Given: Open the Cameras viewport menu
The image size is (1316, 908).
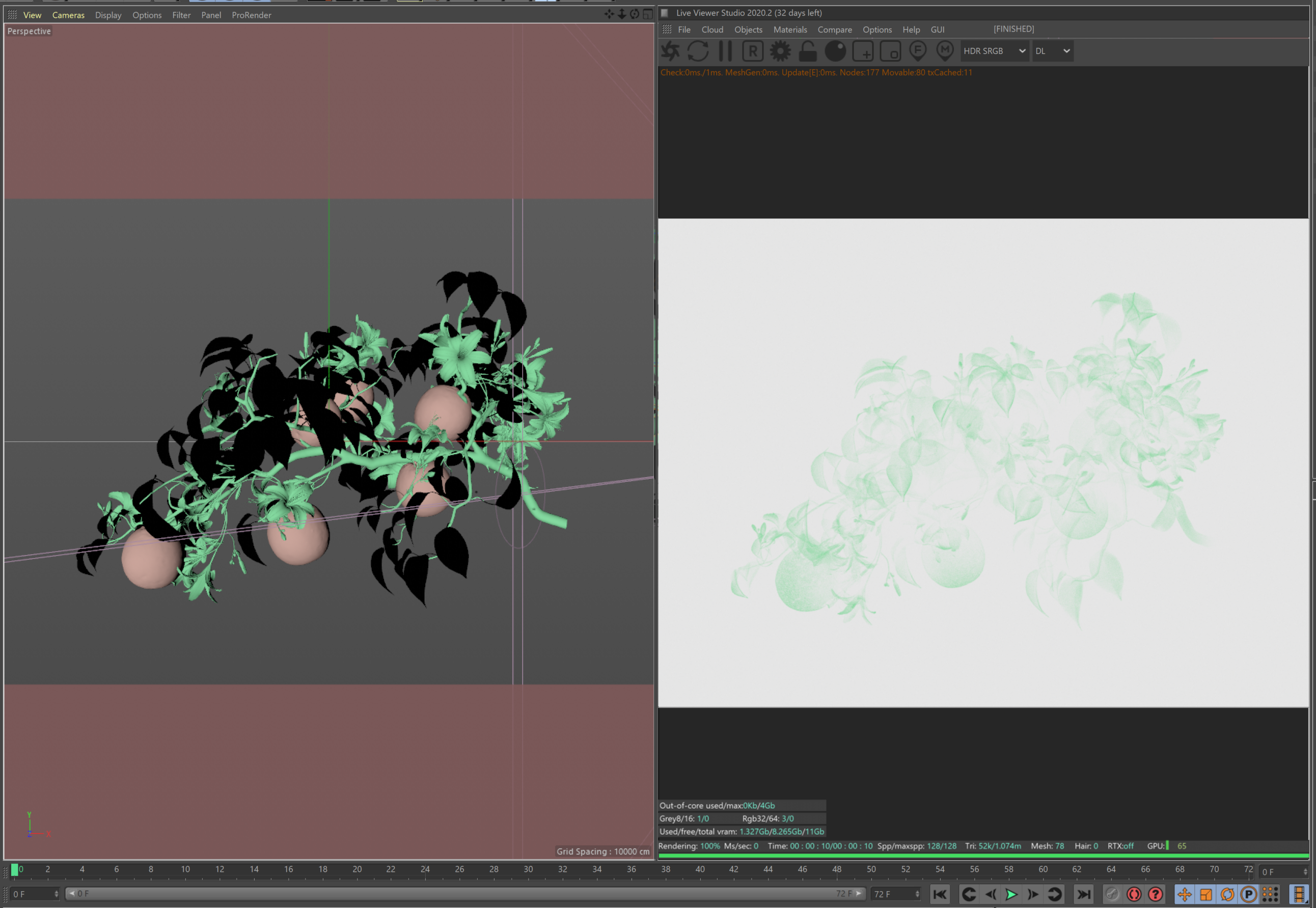Looking at the screenshot, I should tap(68, 15).
